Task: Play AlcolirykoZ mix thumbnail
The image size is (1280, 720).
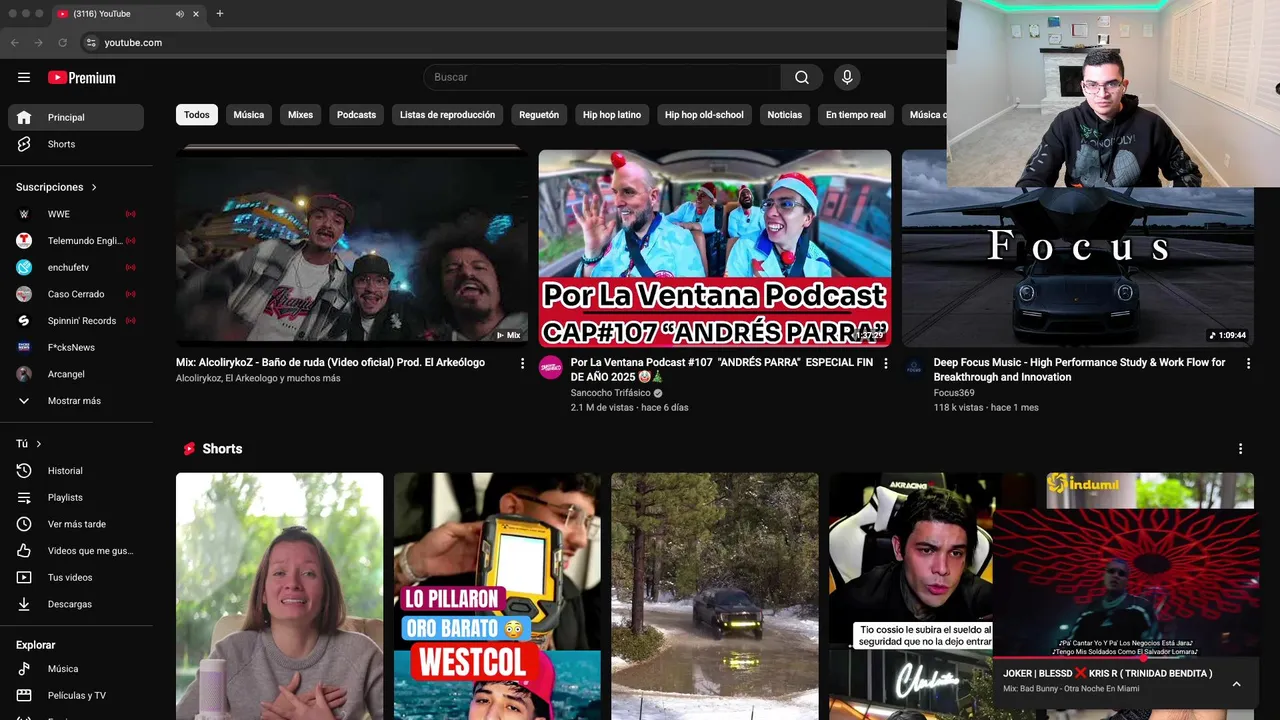Action: tap(352, 248)
